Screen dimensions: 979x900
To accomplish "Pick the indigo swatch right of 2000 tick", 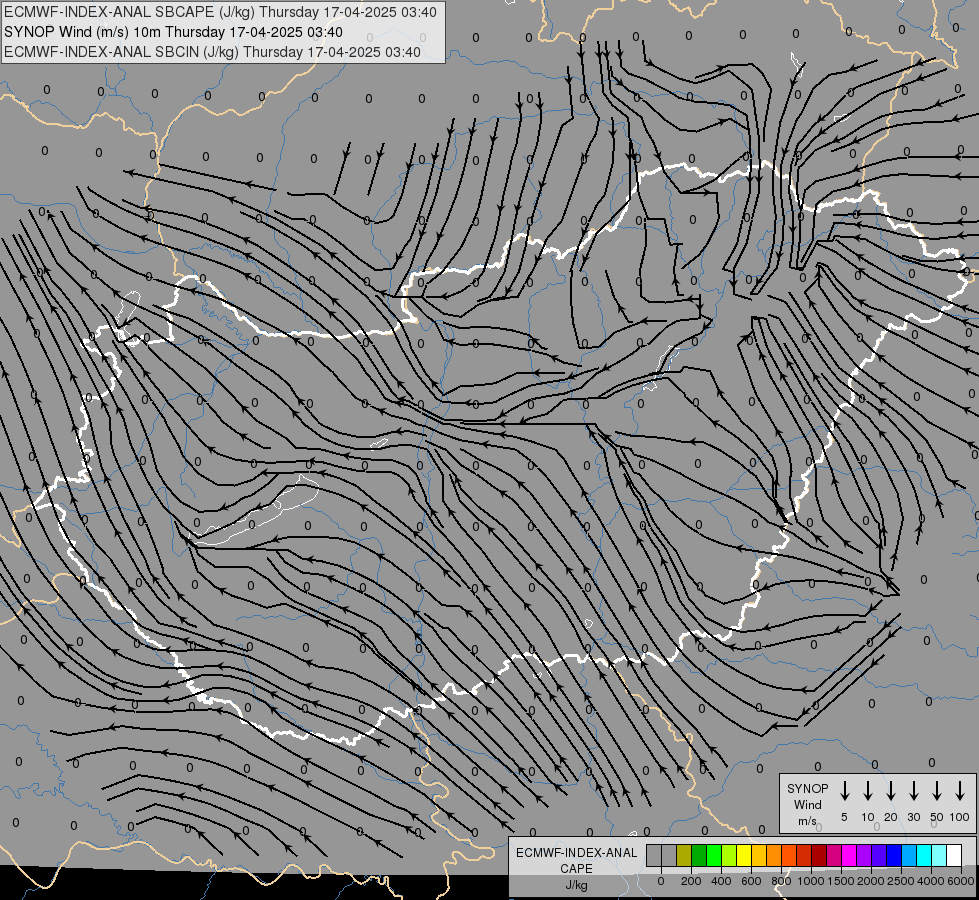I will coord(879,855).
